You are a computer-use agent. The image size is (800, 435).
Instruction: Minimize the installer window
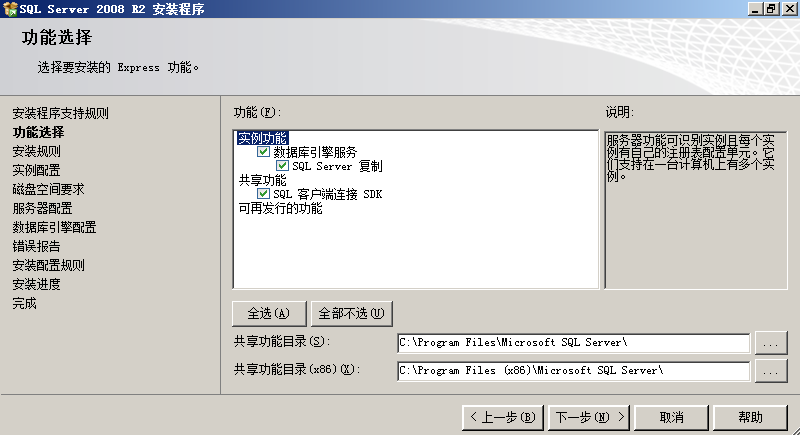pos(755,9)
